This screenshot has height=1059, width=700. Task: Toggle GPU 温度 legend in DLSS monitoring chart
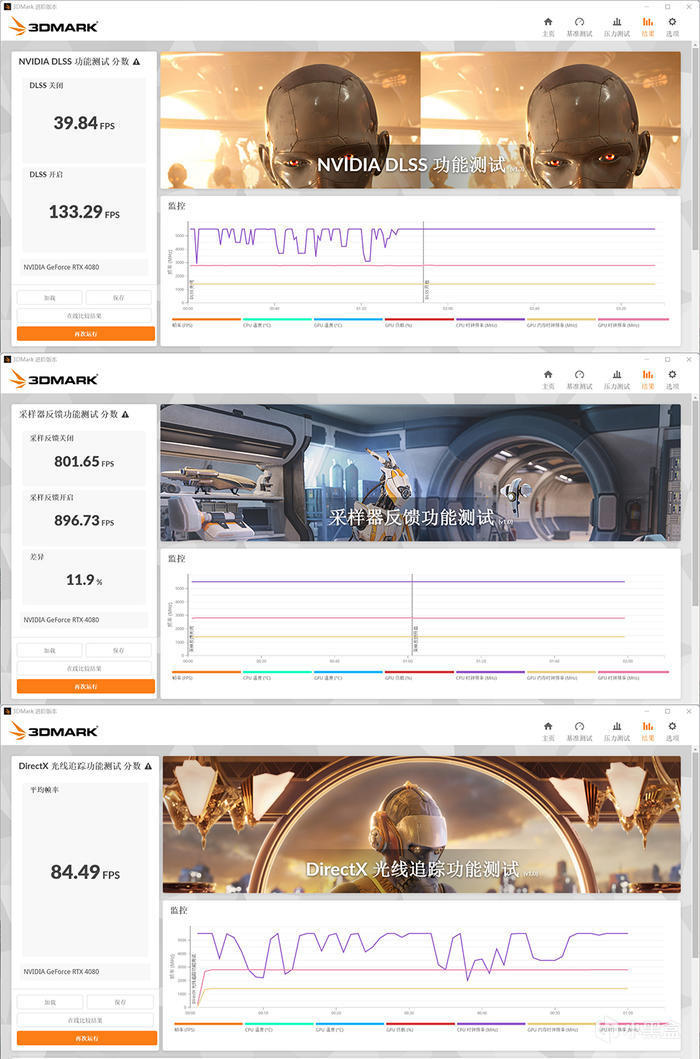pos(348,323)
